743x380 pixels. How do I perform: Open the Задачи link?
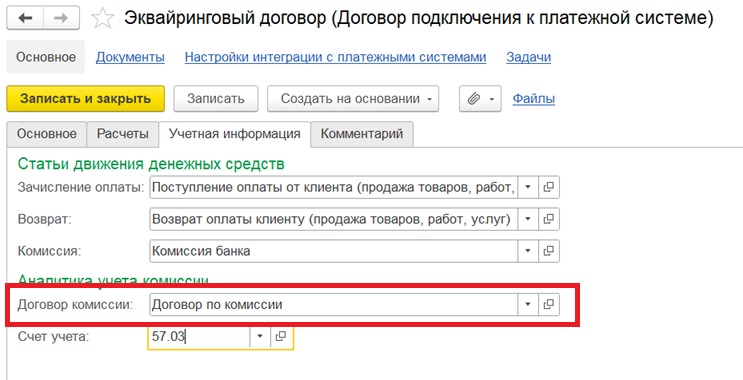pyautogui.click(x=528, y=57)
